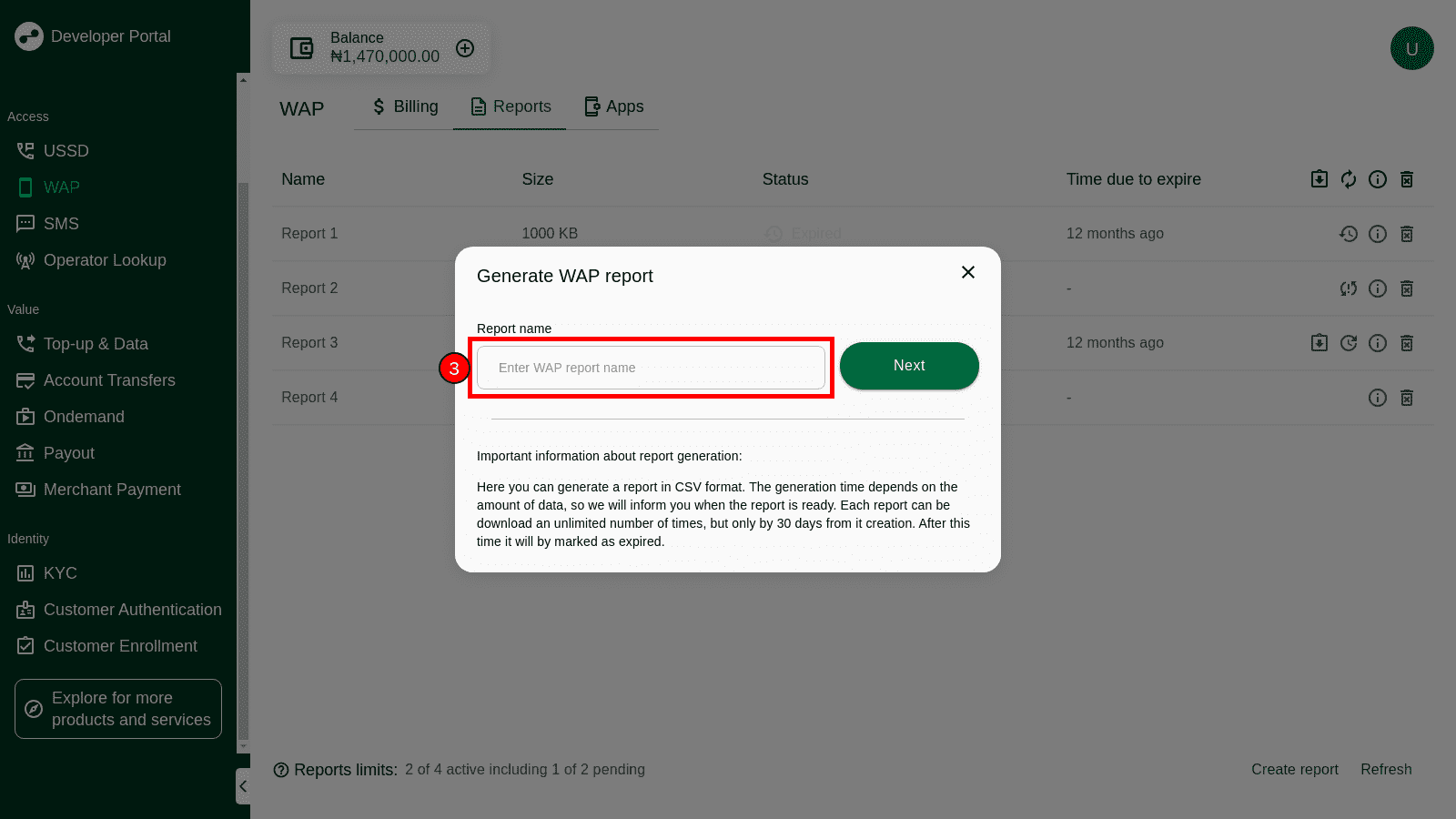The height and width of the screenshot is (819, 1456).
Task: Switch to the Billing tab
Action: [x=405, y=106]
